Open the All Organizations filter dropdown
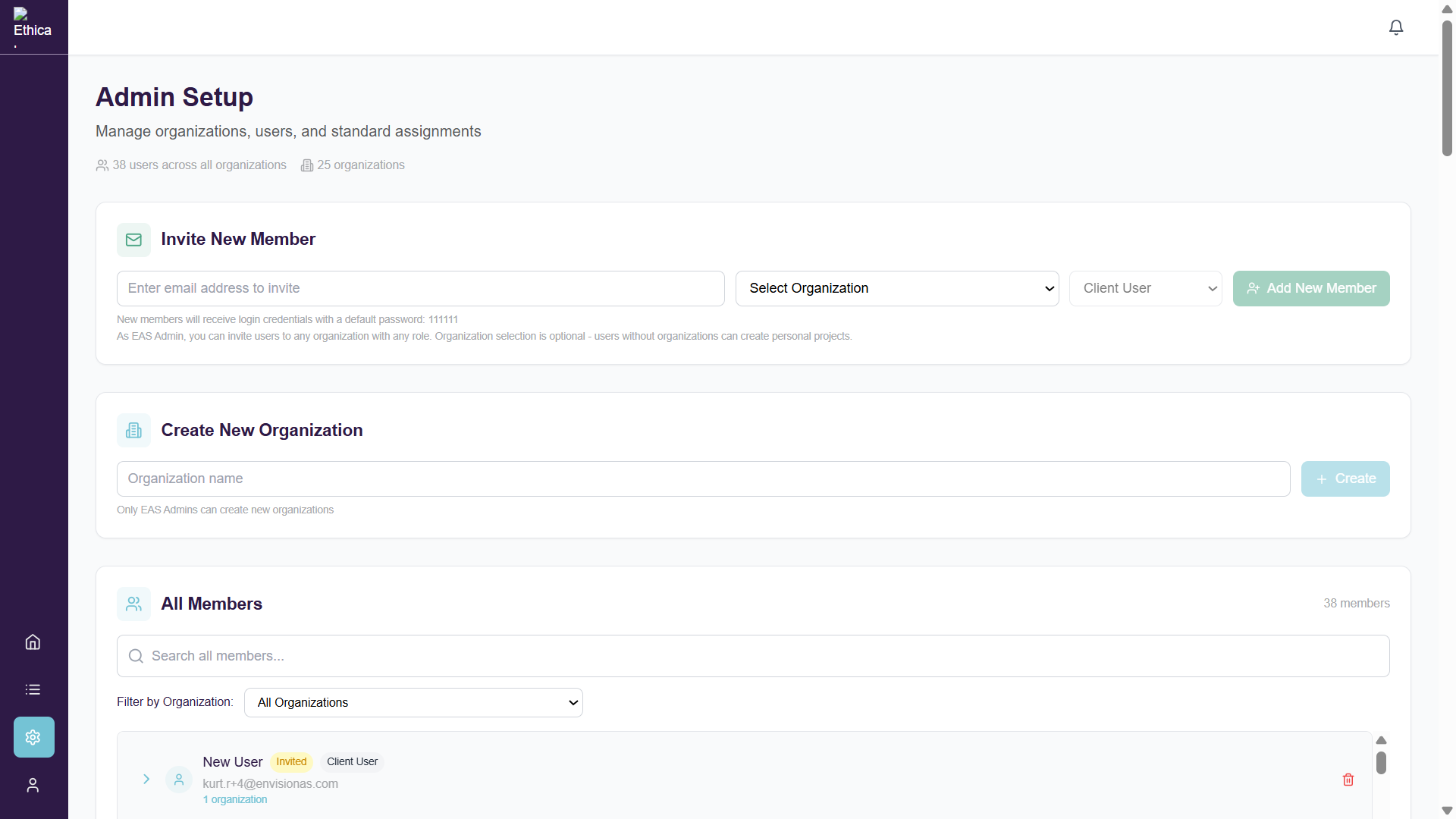The width and height of the screenshot is (1456, 819). tap(413, 703)
